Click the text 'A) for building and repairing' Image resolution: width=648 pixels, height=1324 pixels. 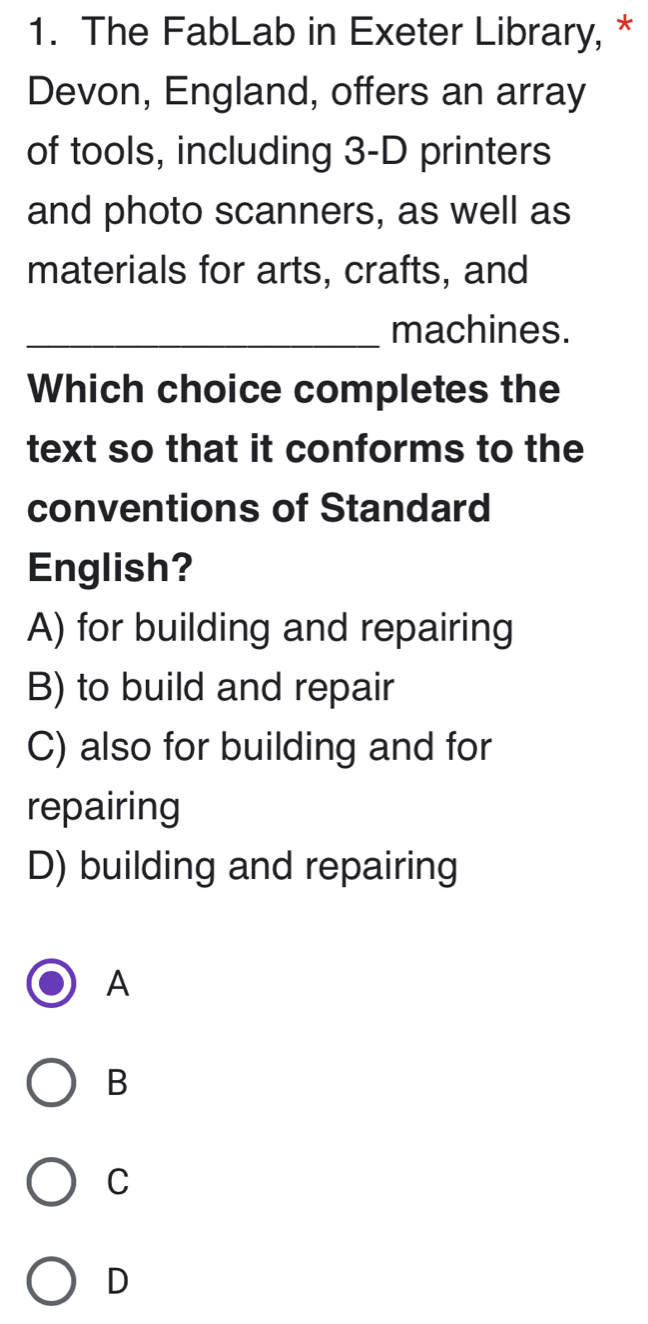(x=271, y=630)
